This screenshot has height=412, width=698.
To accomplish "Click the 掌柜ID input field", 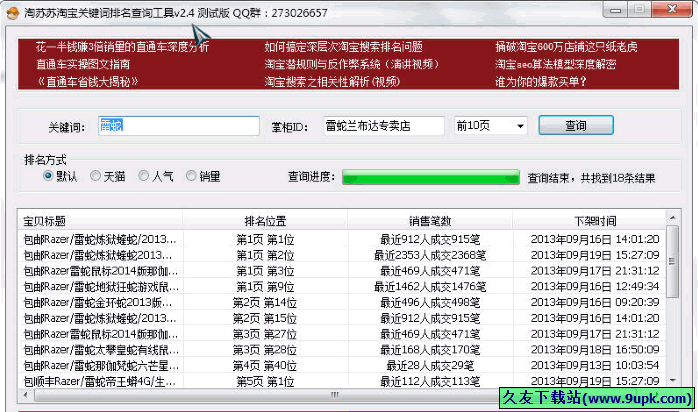I will [x=384, y=126].
